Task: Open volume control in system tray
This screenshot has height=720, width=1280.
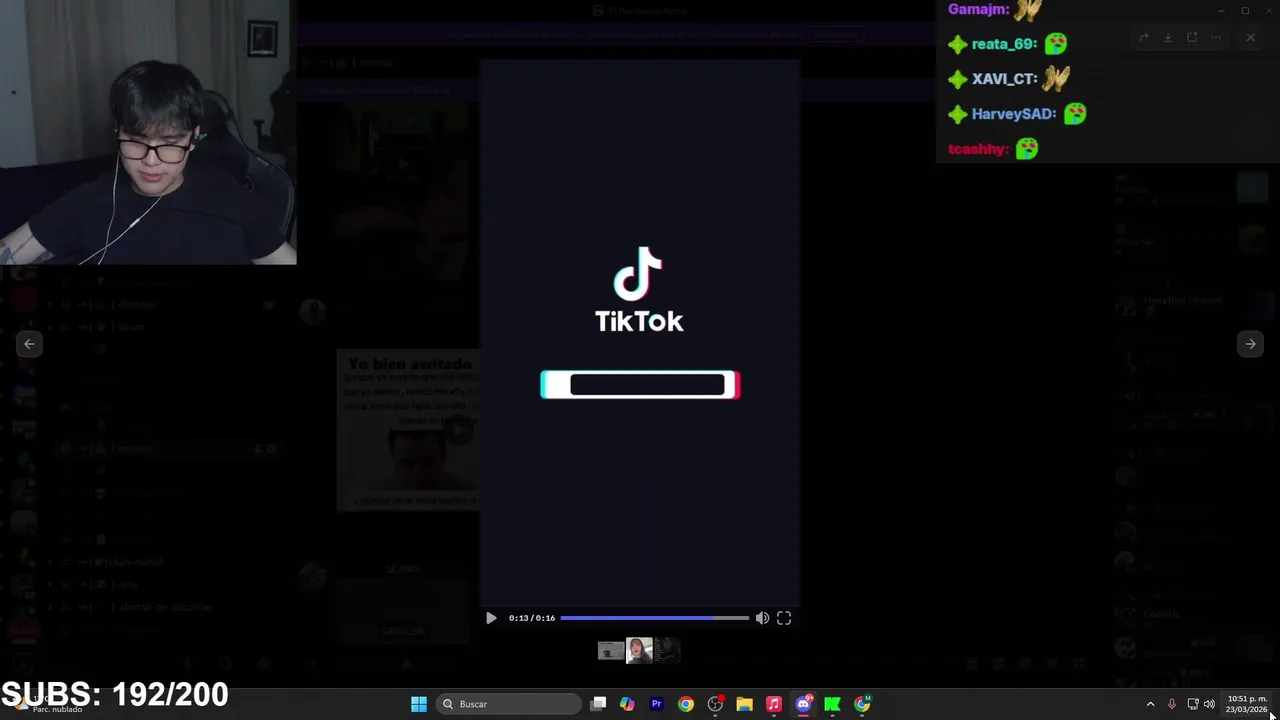Action: [1209, 704]
